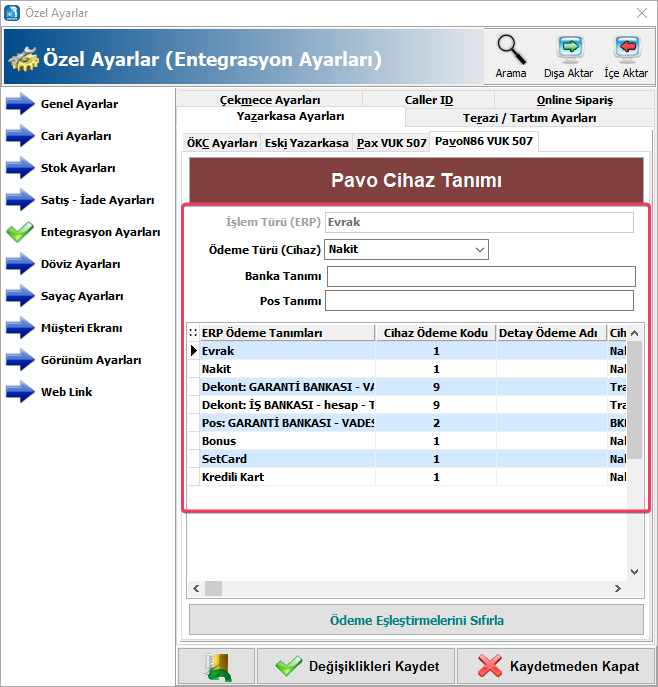Select the Pax VUK 507 sub-tab
This screenshot has width=658, height=687.
(x=392, y=143)
